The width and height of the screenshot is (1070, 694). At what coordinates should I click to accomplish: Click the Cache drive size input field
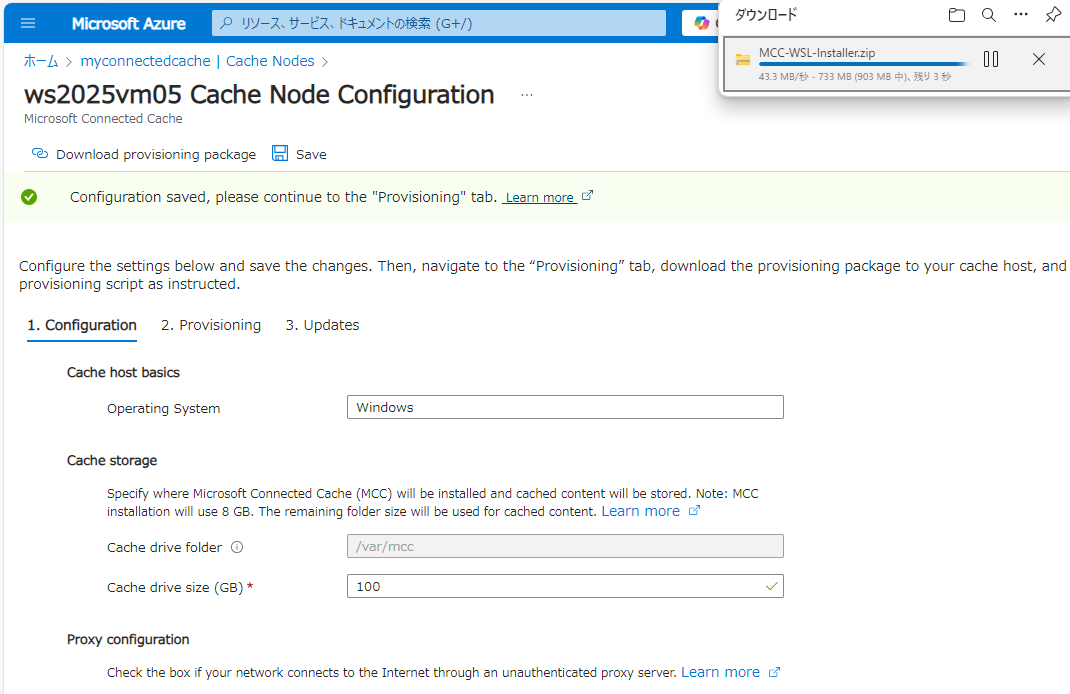pos(565,586)
